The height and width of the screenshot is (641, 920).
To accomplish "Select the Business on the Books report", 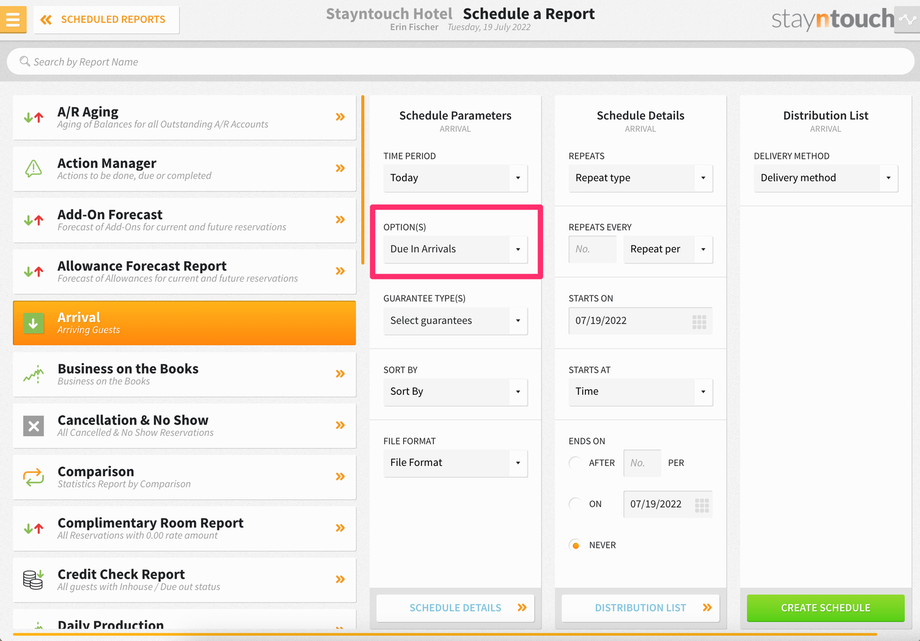I will (x=184, y=374).
